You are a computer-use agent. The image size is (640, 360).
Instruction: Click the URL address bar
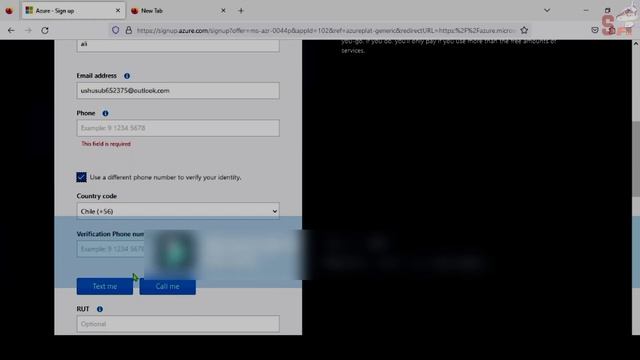325,30
